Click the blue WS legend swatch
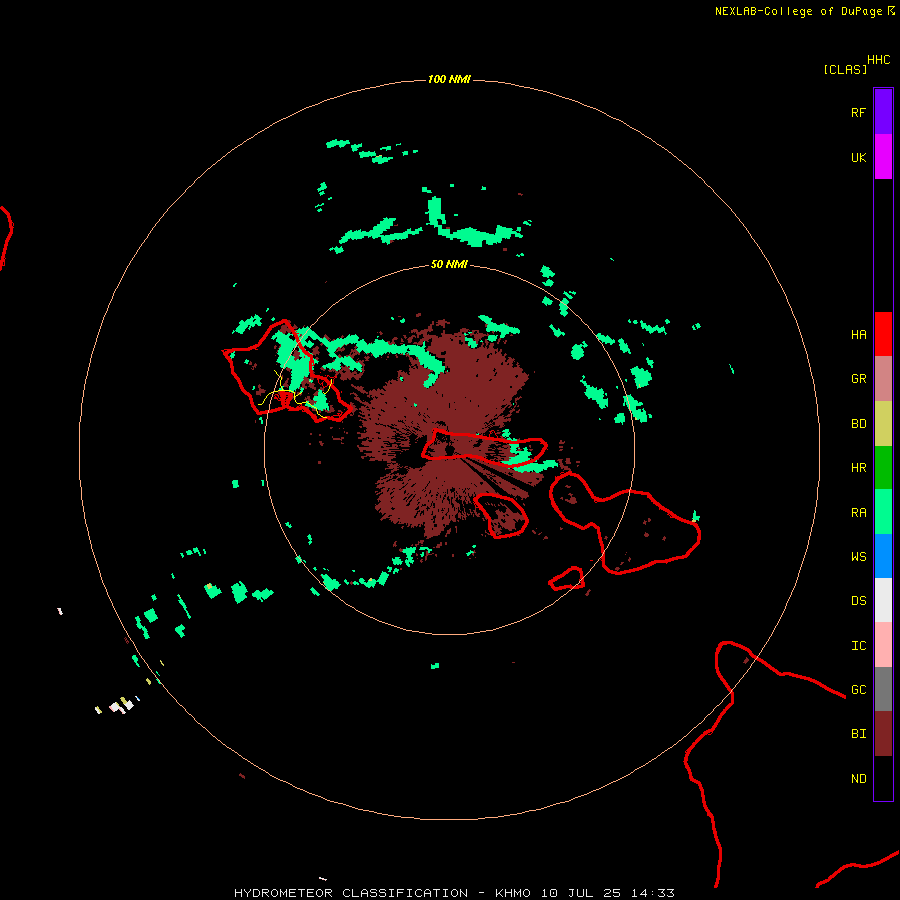Image resolution: width=900 pixels, height=900 pixels. pos(883,556)
